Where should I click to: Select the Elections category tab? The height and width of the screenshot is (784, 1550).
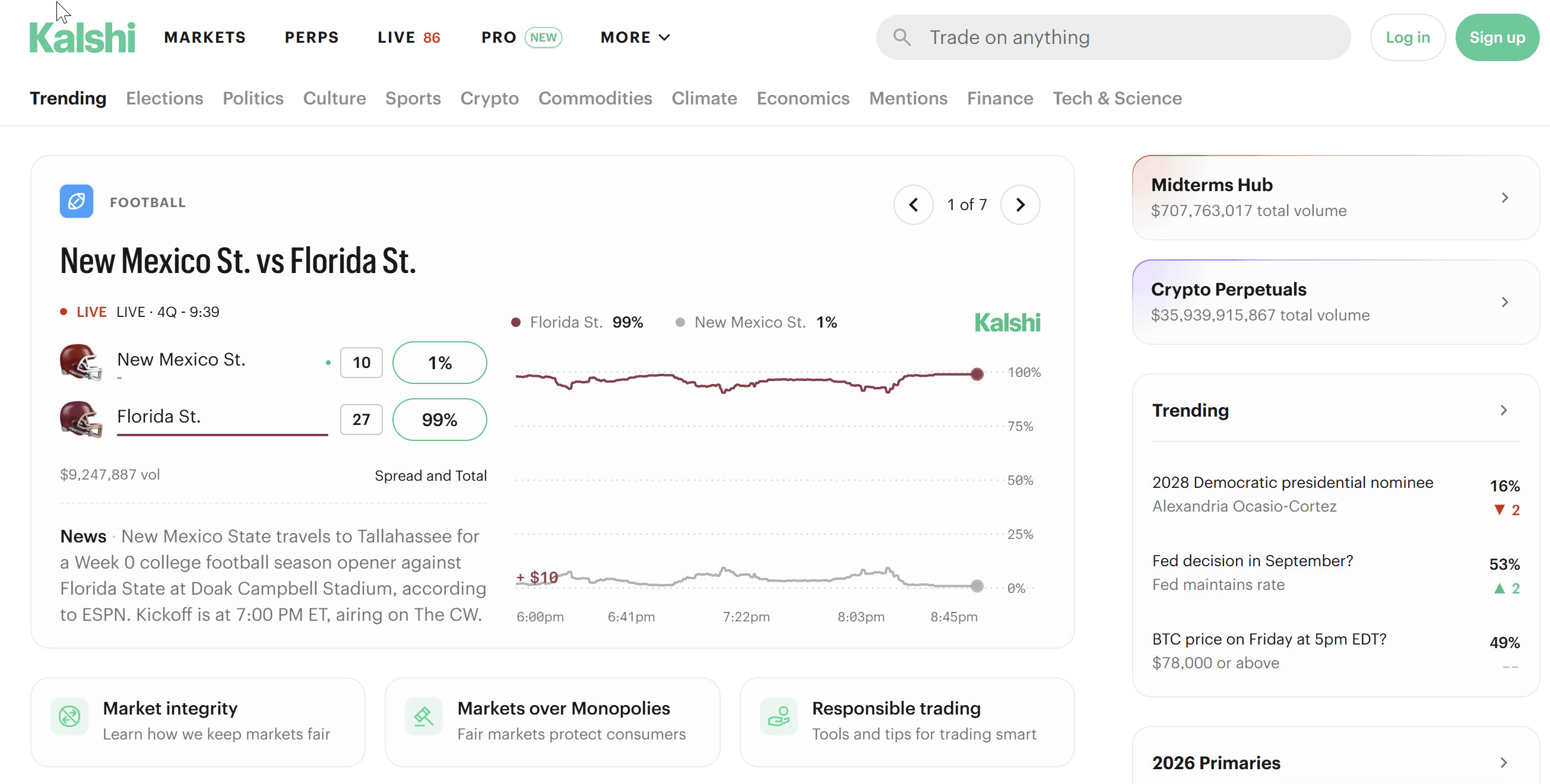[x=164, y=98]
